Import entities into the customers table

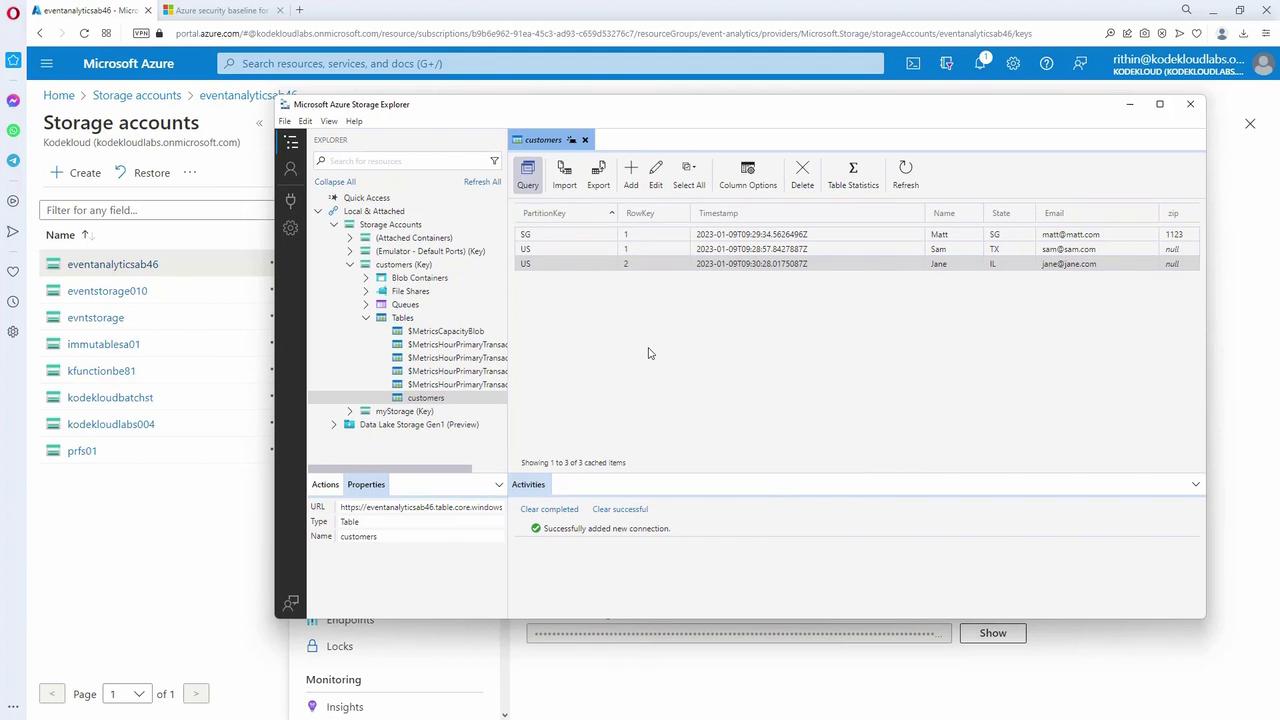click(564, 174)
